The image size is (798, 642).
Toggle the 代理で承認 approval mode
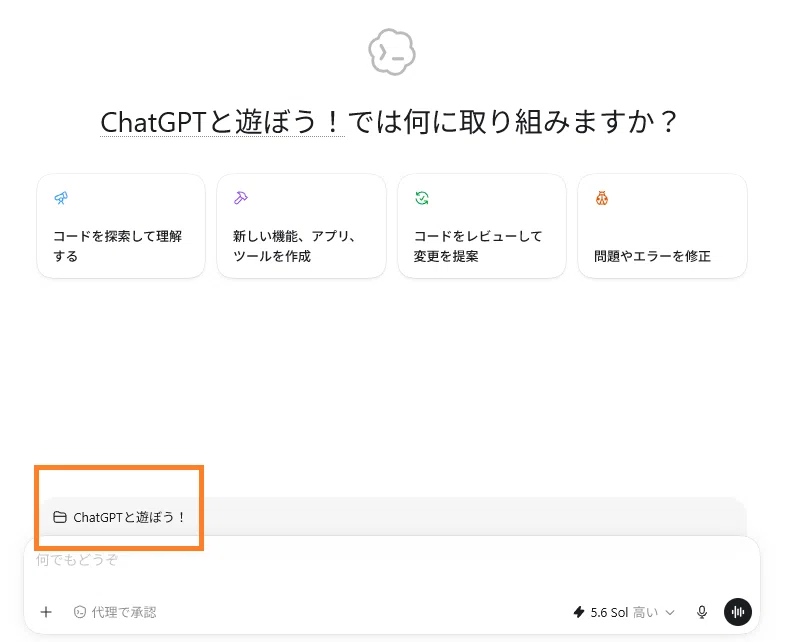tap(115, 612)
